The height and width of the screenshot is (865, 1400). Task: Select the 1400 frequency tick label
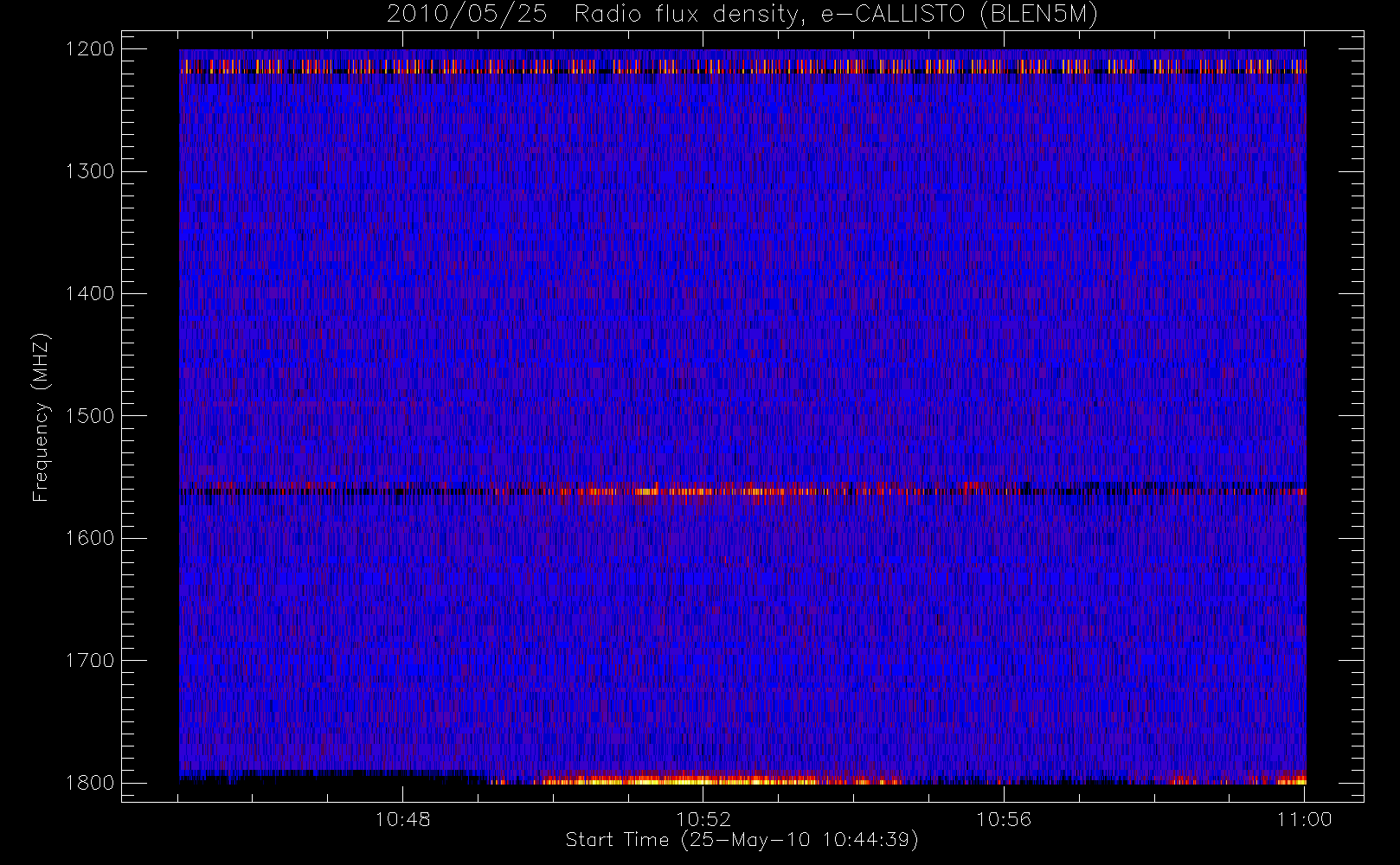click(x=90, y=293)
